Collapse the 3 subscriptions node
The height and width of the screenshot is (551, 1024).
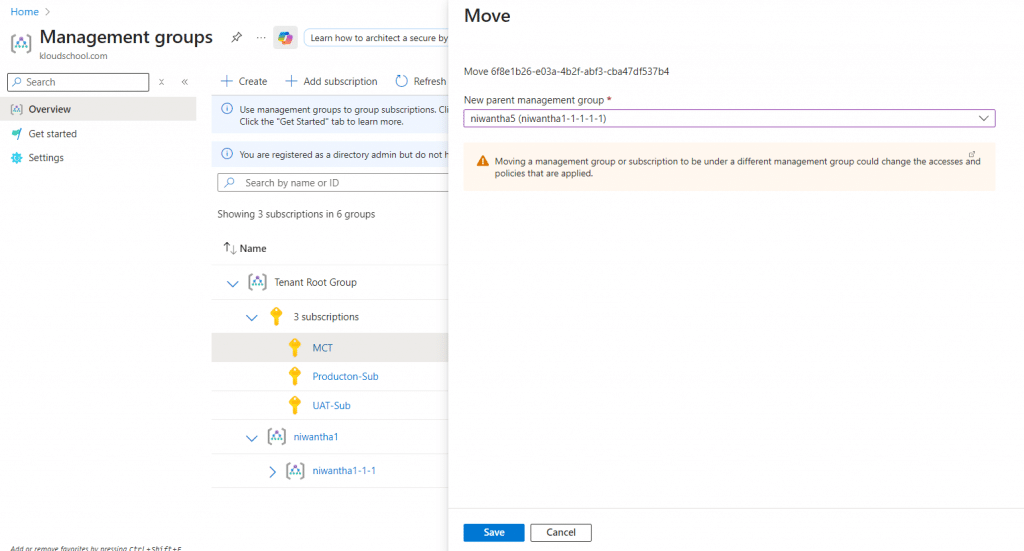(252, 318)
